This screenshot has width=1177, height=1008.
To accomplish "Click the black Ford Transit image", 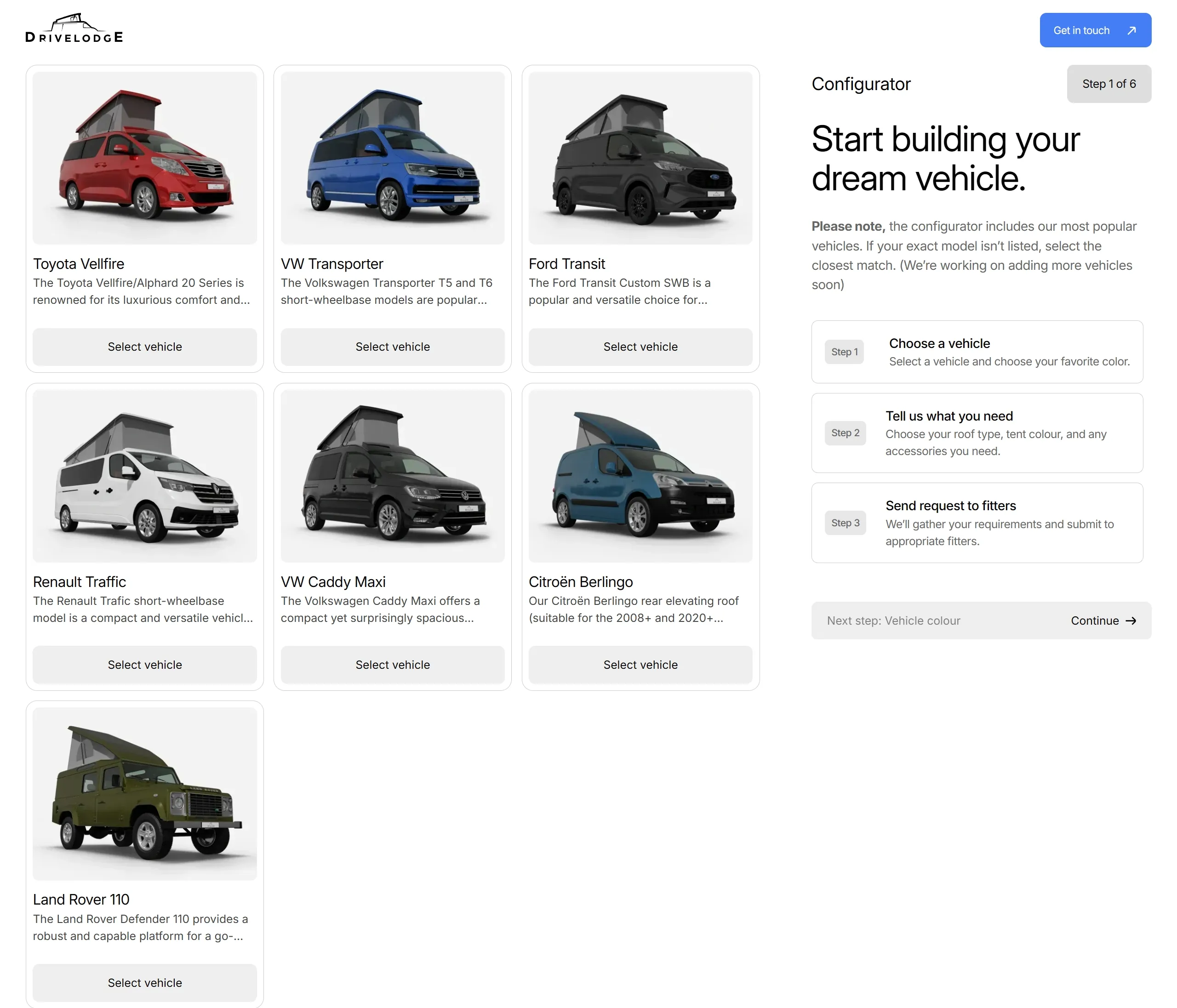I will point(640,158).
